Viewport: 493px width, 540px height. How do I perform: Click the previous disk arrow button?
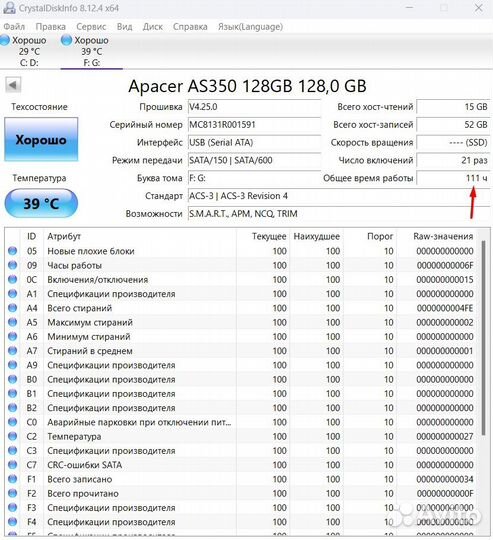point(13,85)
